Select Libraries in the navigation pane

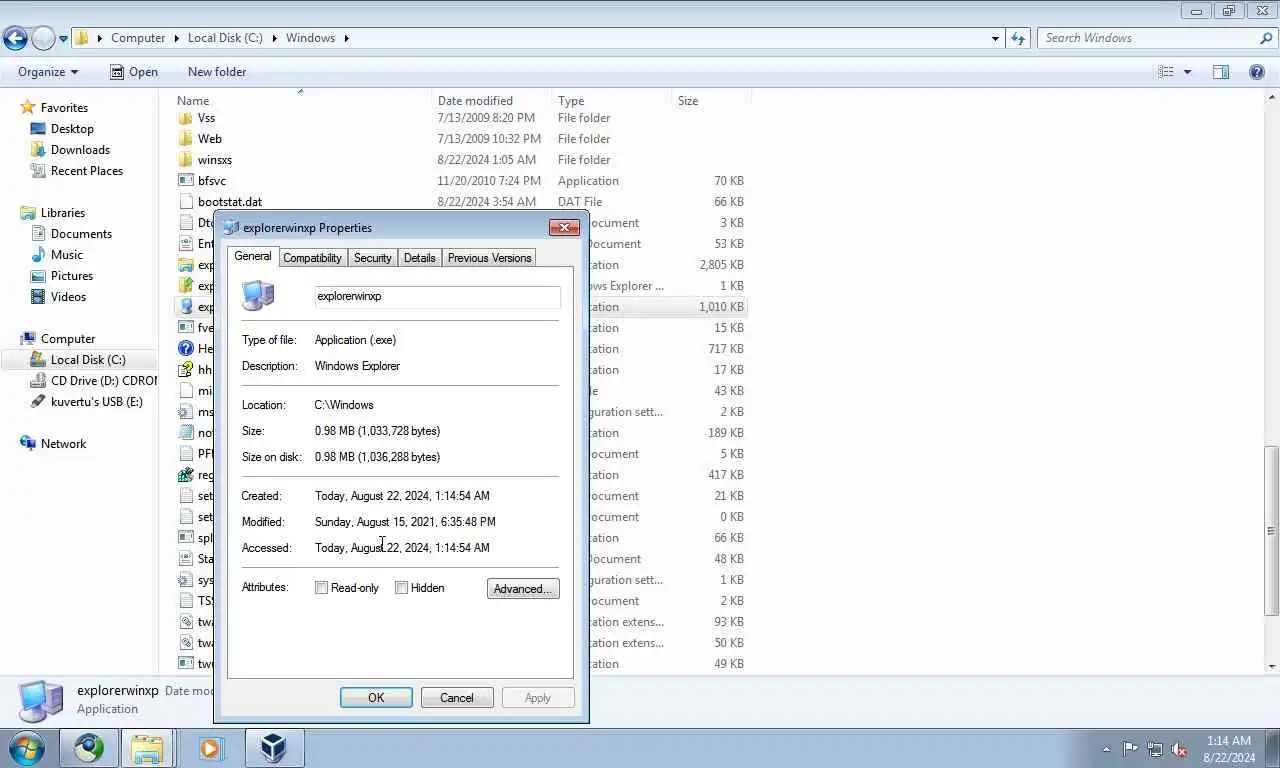(63, 213)
